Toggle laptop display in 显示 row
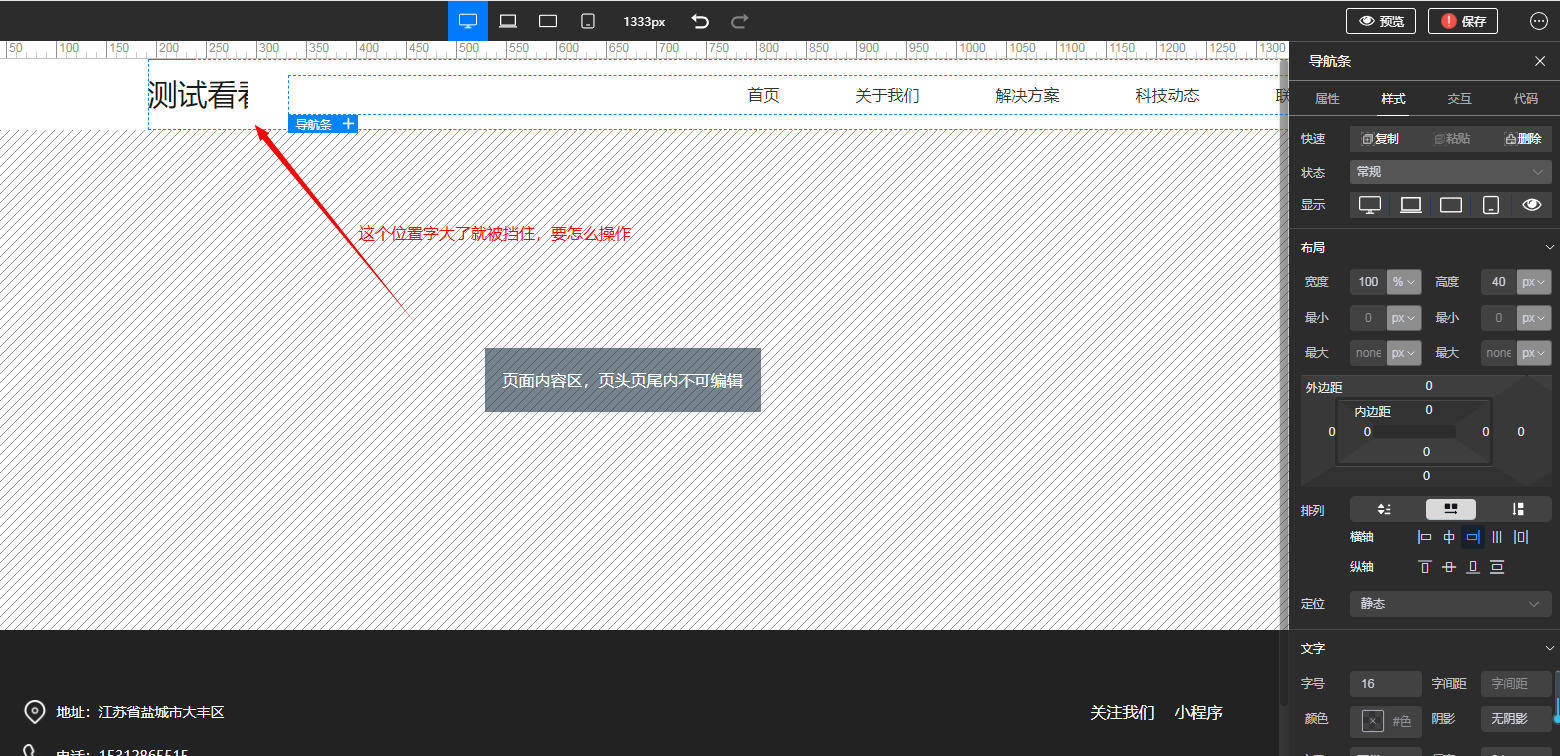 click(x=1411, y=205)
